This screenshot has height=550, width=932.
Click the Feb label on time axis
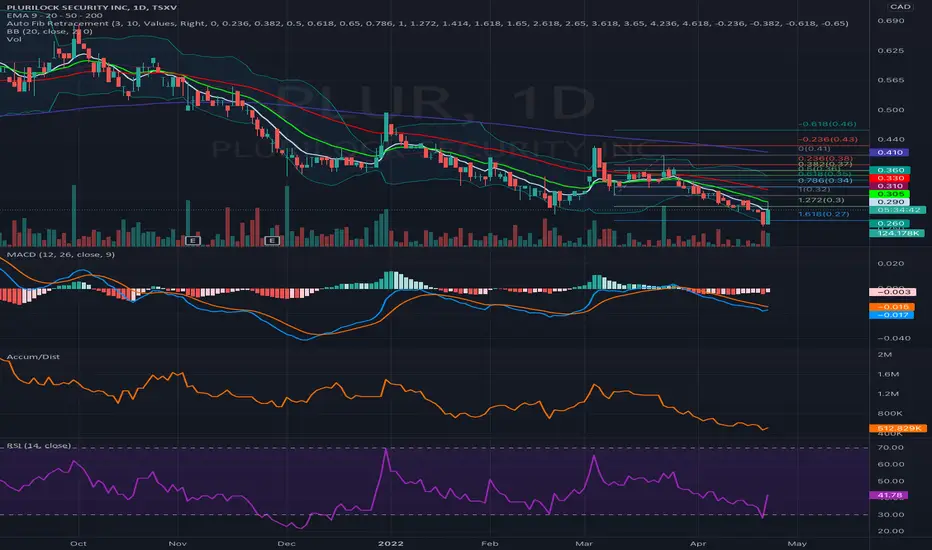tap(489, 543)
